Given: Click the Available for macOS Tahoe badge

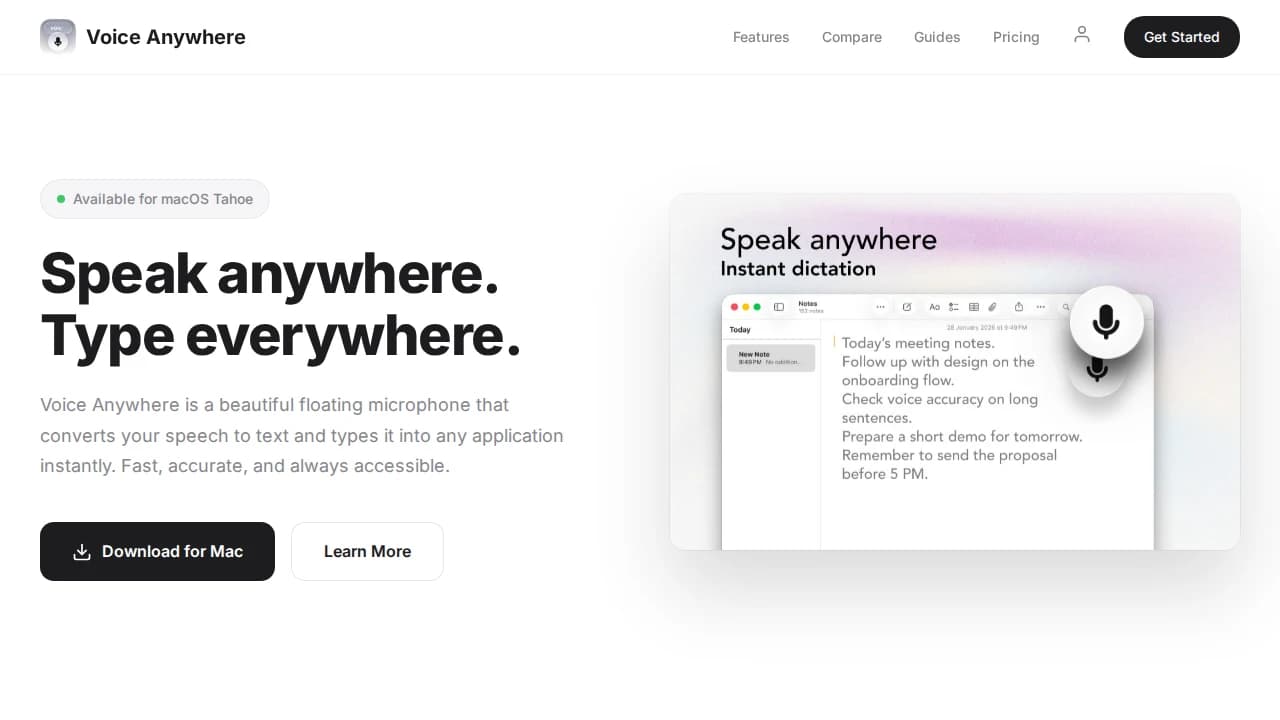Looking at the screenshot, I should [x=154, y=199].
